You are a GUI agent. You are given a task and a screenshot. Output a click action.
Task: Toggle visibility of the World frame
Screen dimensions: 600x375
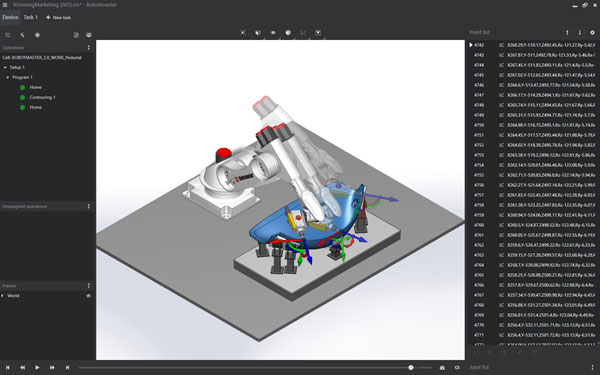89,296
